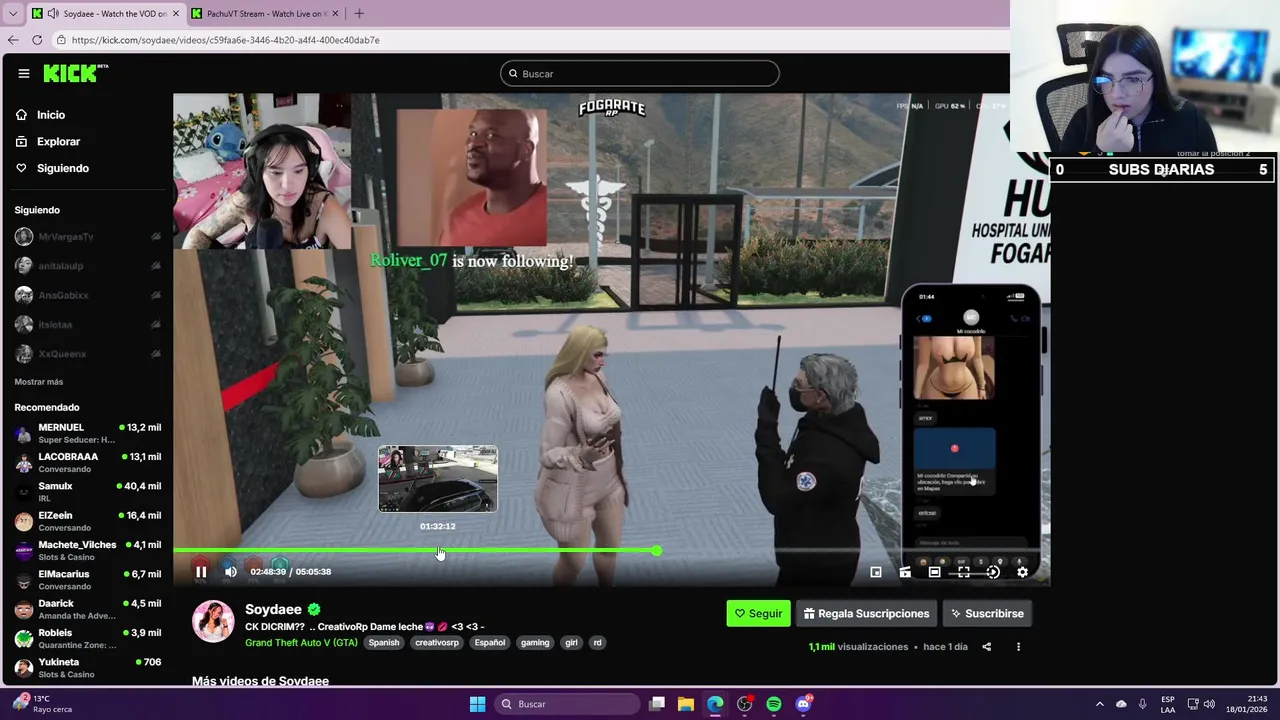Screen dimensions: 1280x720
Task: Click the timeline preview thumbnail at 01:32:12
Action: 437,479
